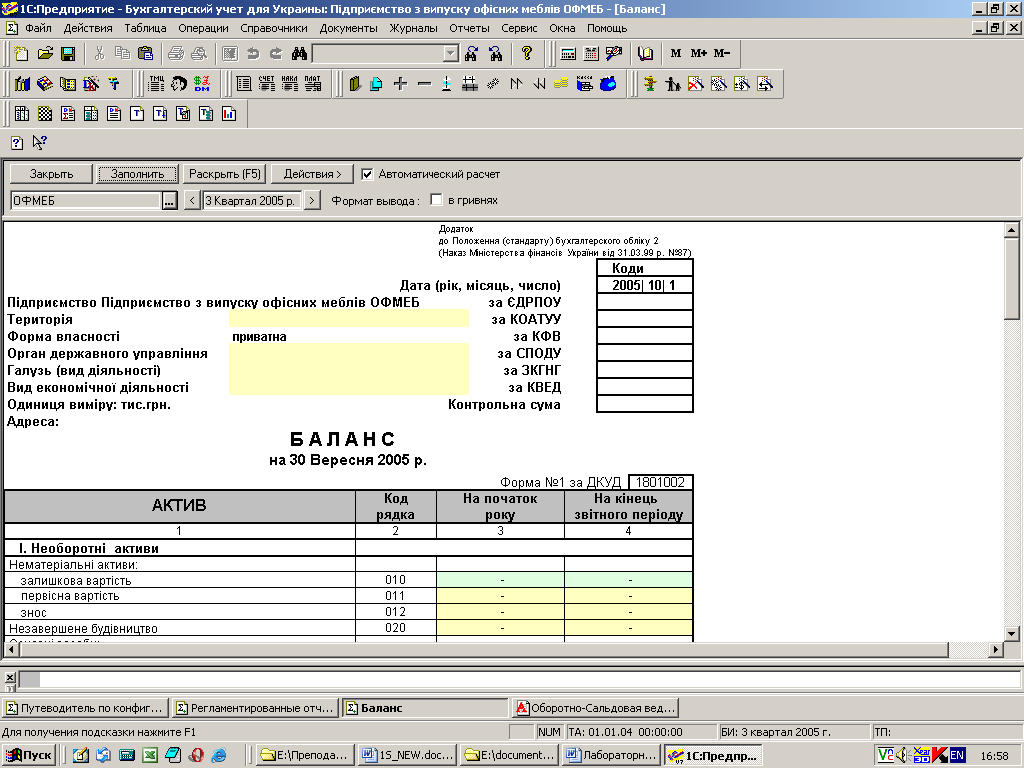Screen dimensions: 1024x768
Task: Click the minus sign toolbar icon
Action: (x=424, y=84)
